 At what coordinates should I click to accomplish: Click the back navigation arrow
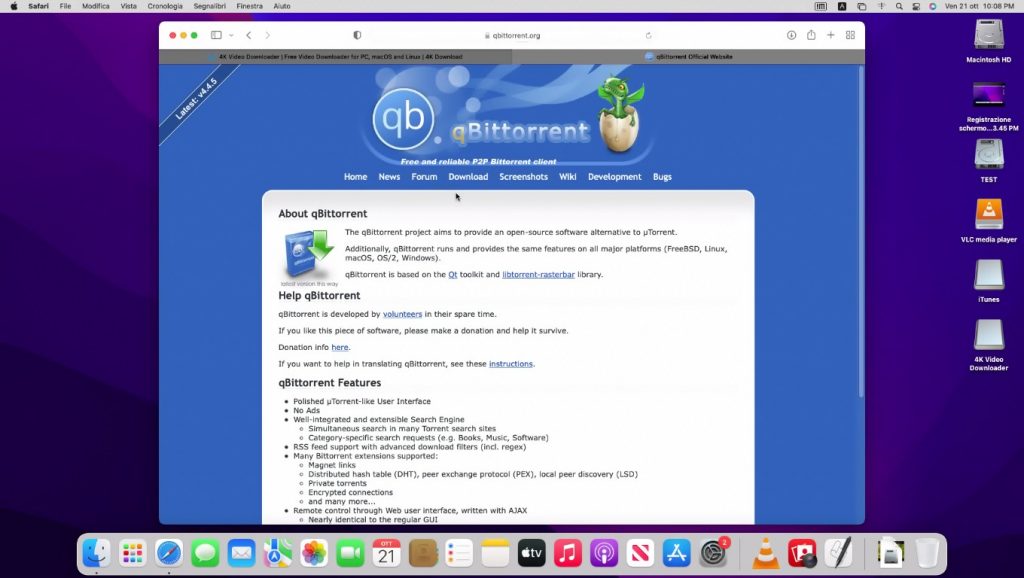tap(249, 35)
